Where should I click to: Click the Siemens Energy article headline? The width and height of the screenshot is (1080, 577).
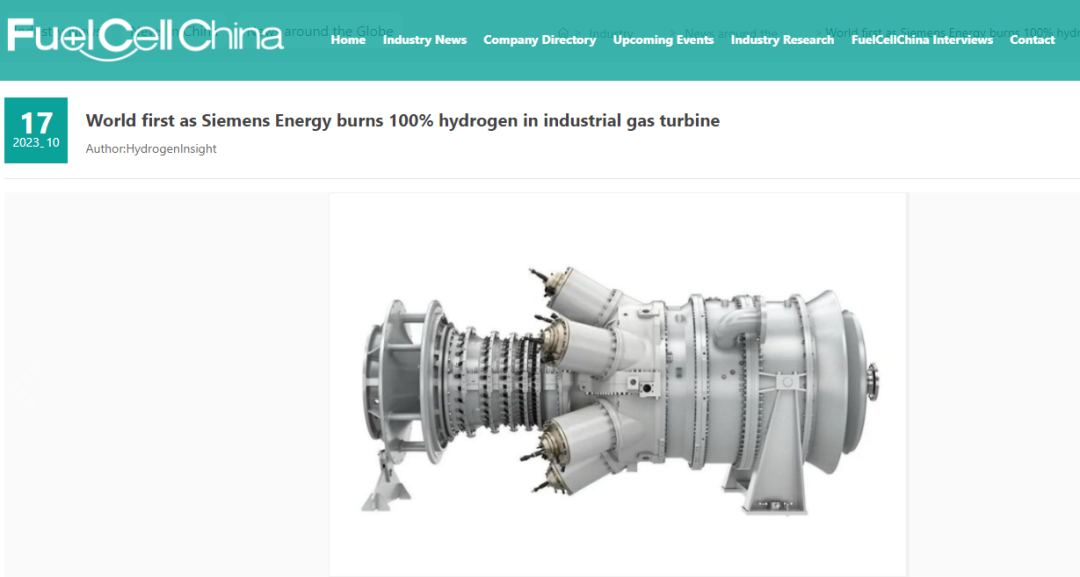[x=402, y=121]
